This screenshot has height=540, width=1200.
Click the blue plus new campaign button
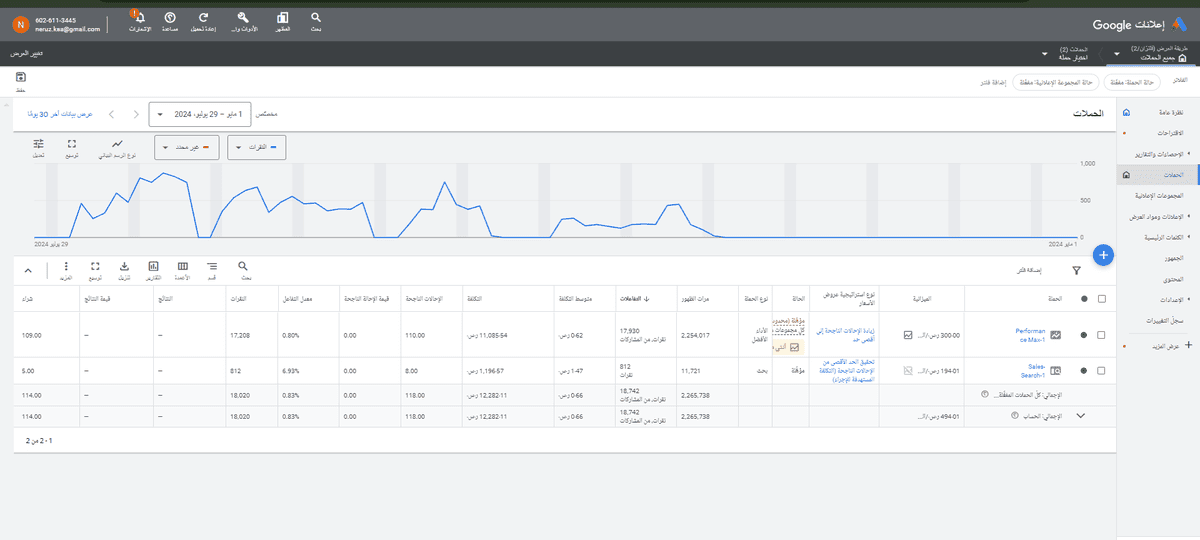[1103, 255]
